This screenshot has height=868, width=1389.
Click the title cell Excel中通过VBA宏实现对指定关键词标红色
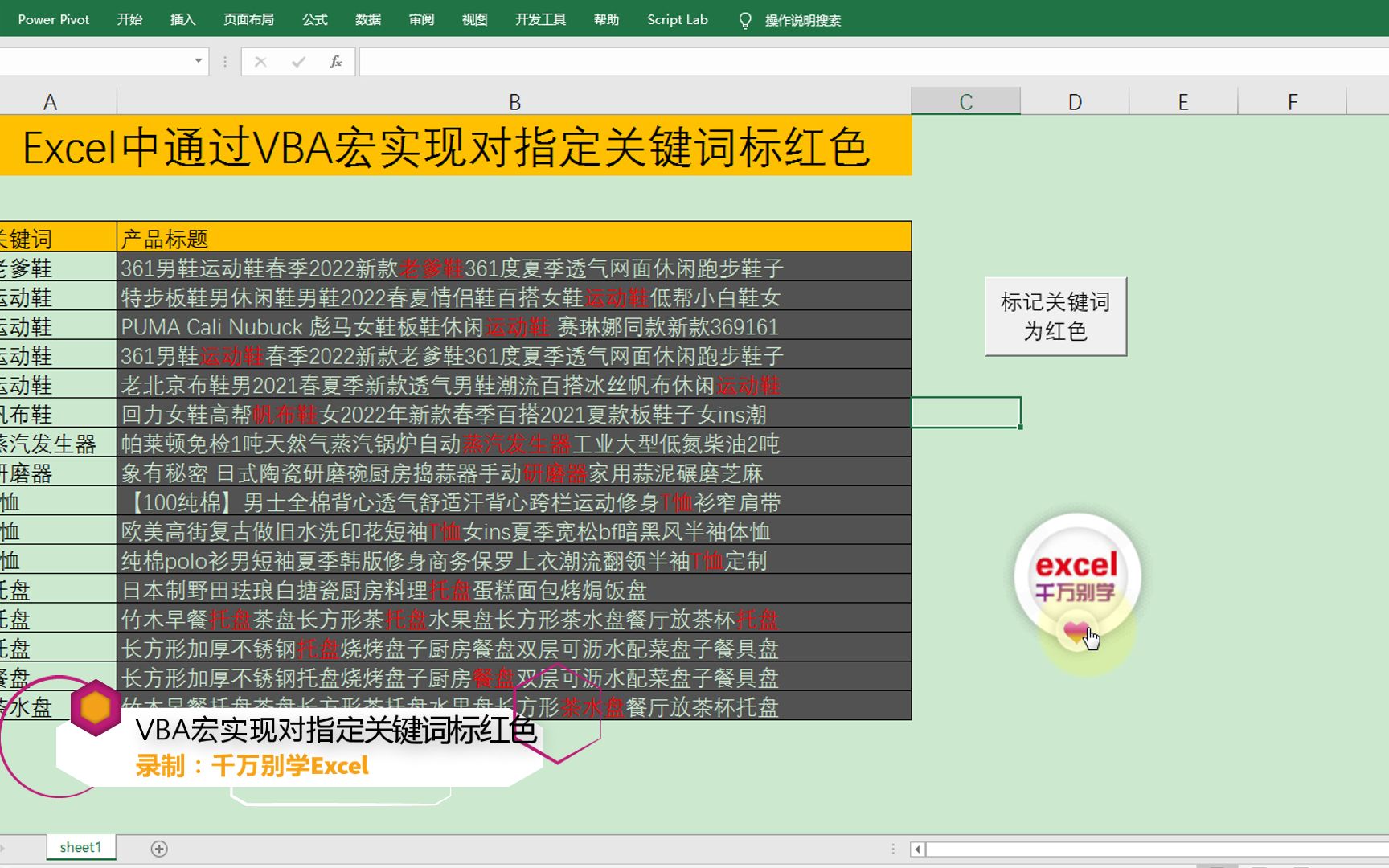tap(456, 146)
